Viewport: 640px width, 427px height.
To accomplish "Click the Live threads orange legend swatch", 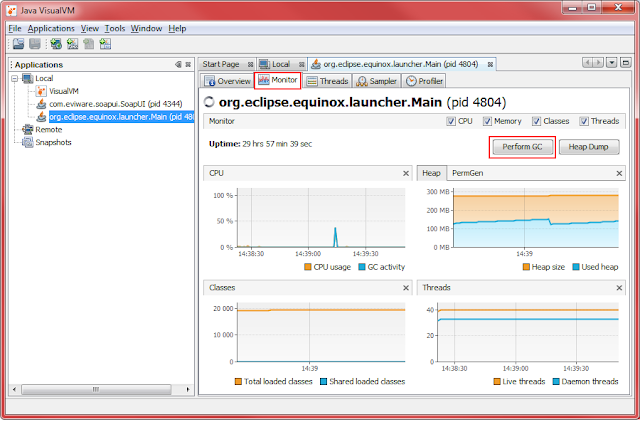I will point(497,381).
